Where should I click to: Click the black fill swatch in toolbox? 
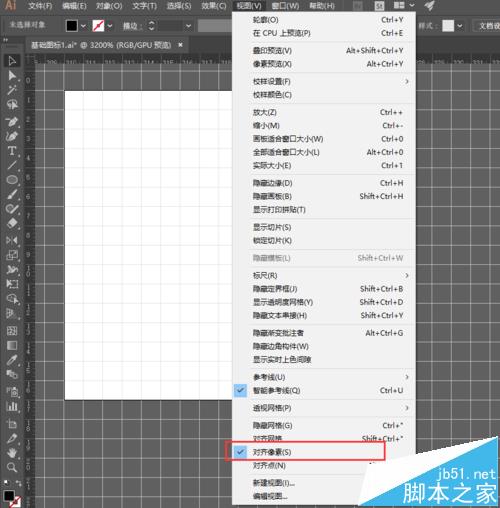[x=9, y=496]
